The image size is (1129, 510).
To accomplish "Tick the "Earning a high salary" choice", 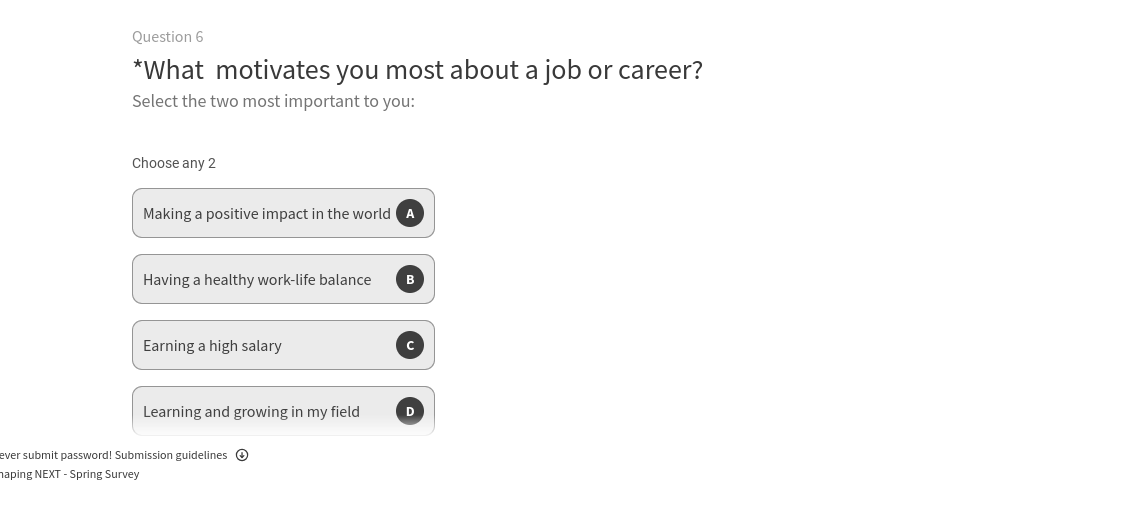I will point(212,345).
